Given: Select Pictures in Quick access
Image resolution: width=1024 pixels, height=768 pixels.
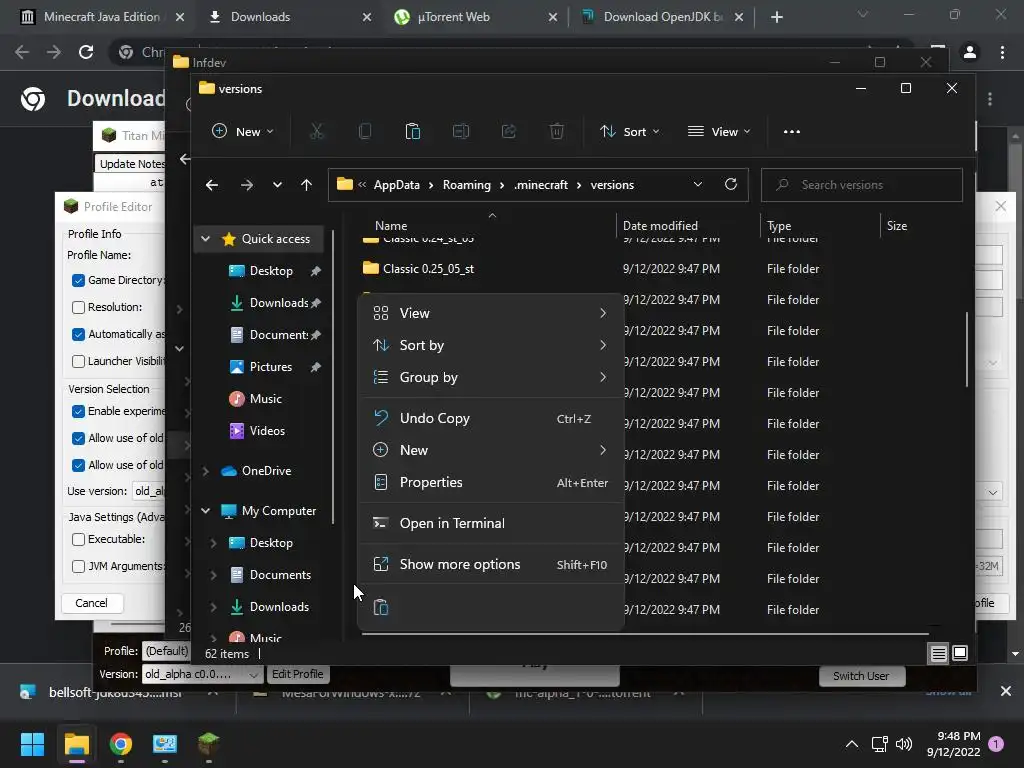Looking at the screenshot, I should coord(271,367).
